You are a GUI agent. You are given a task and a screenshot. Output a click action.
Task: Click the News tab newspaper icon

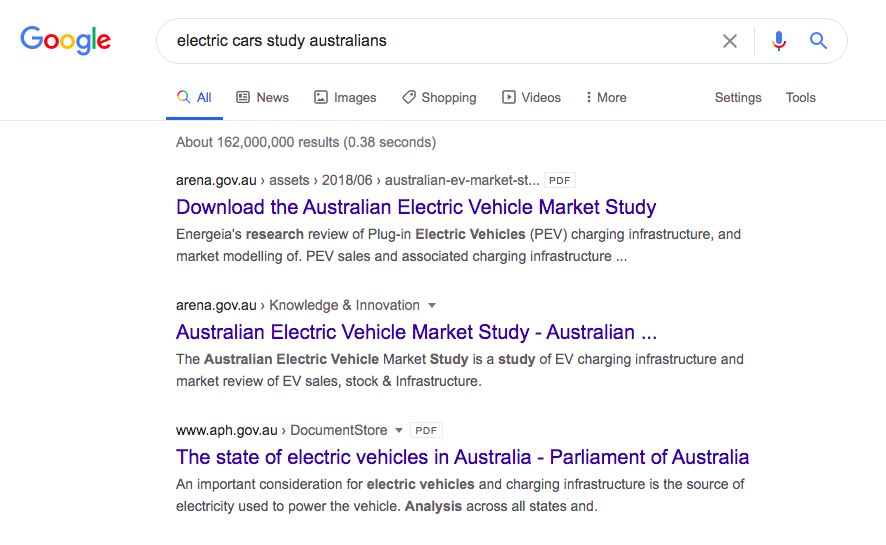pos(243,97)
